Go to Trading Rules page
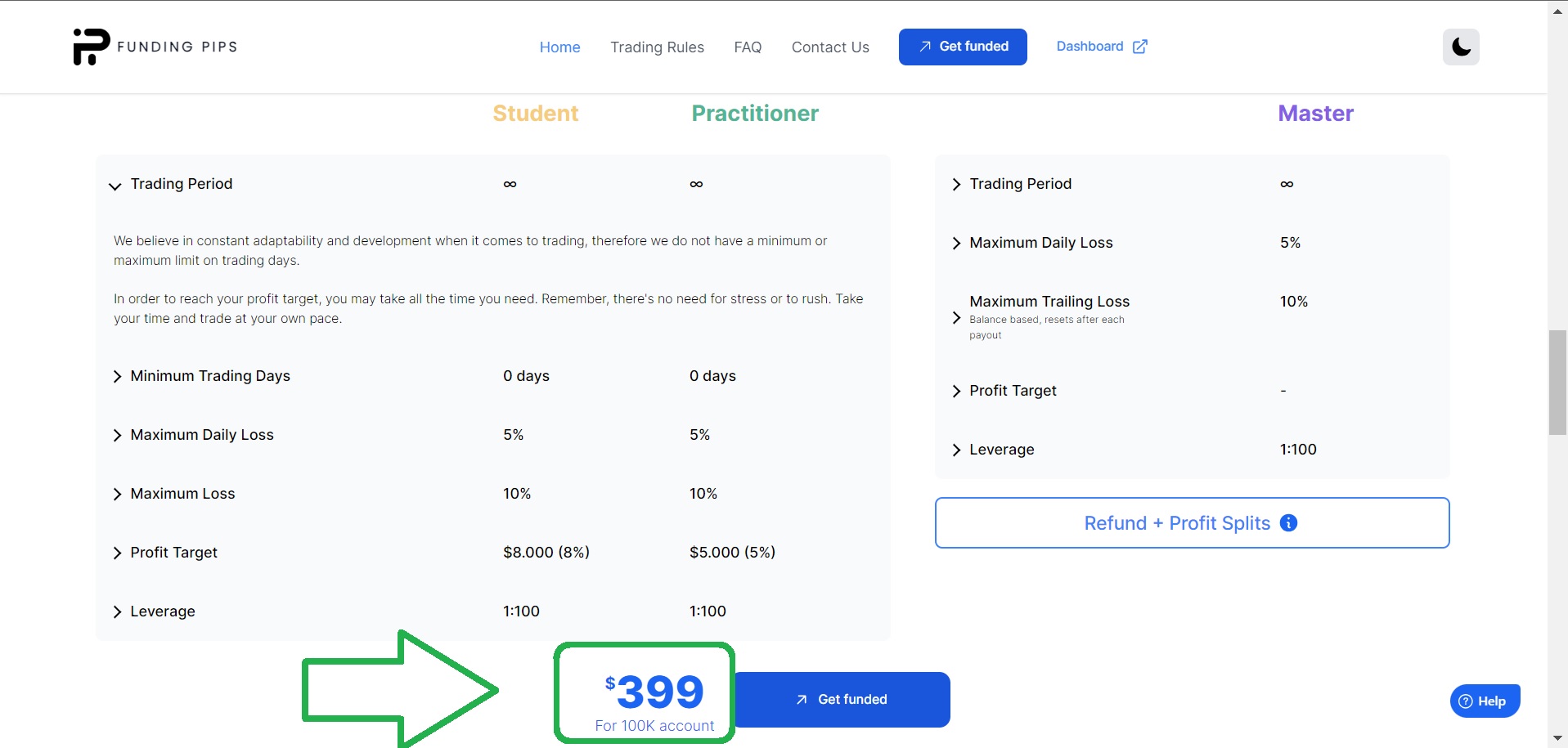Viewport: 1568px width, 748px height. coord(657,47)
